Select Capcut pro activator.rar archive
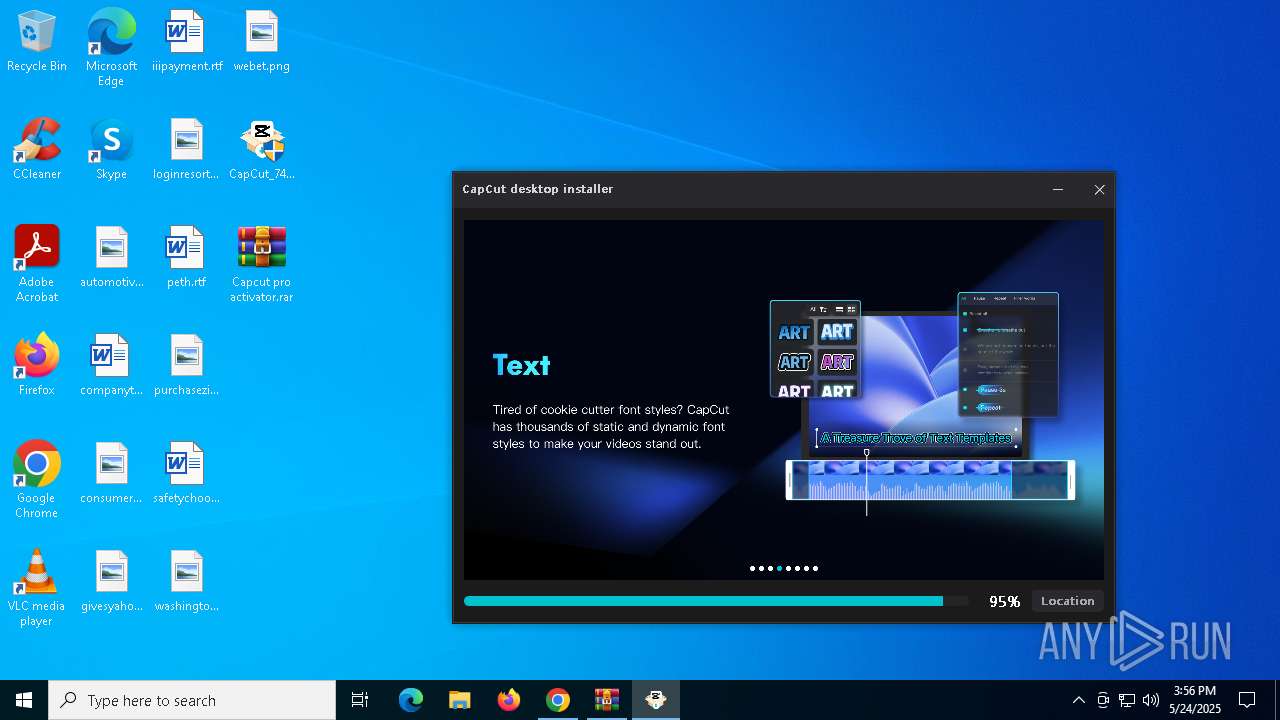 click(x=262, y=264)
